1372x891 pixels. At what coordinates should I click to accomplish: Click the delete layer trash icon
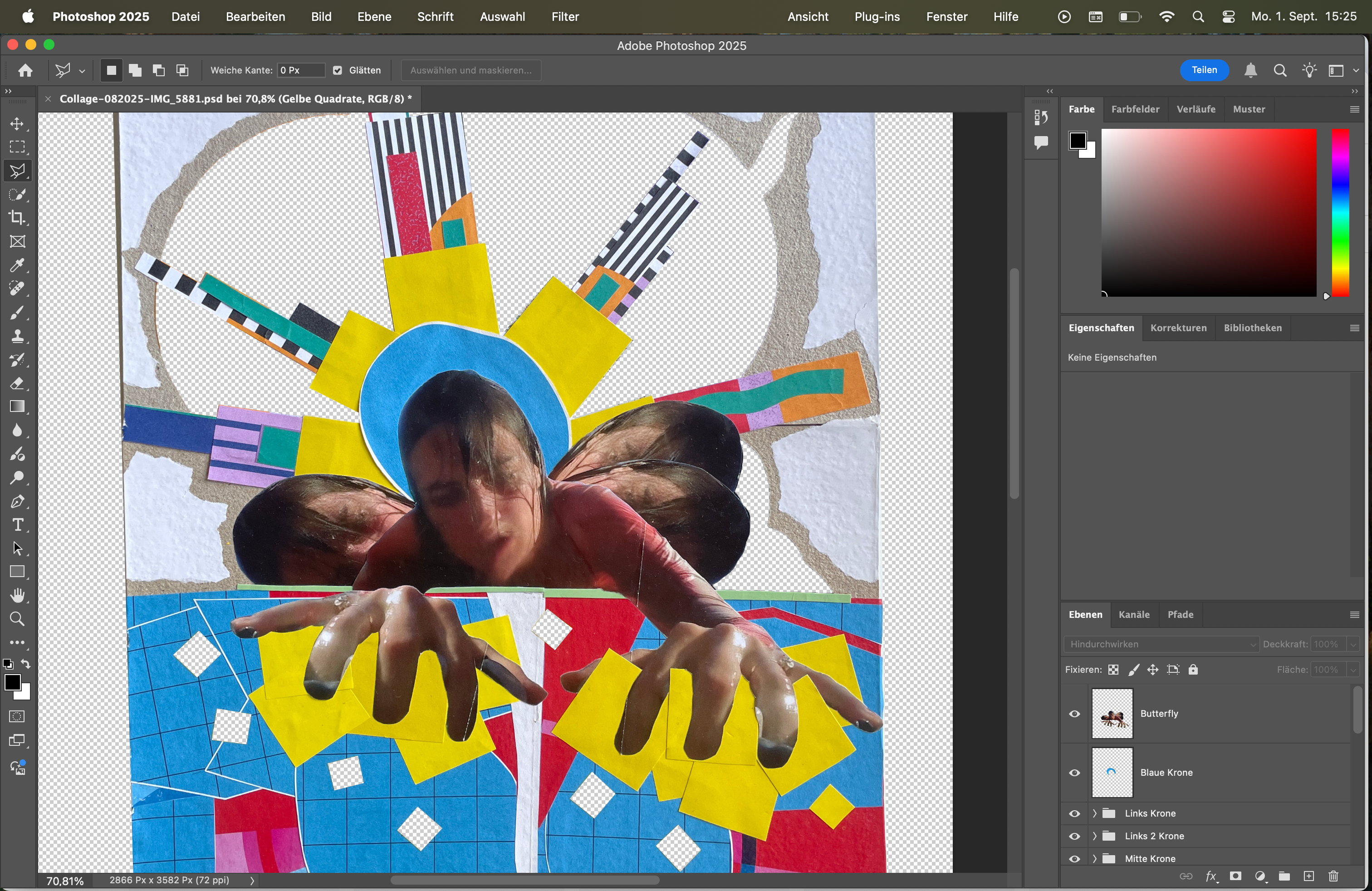1333,876
